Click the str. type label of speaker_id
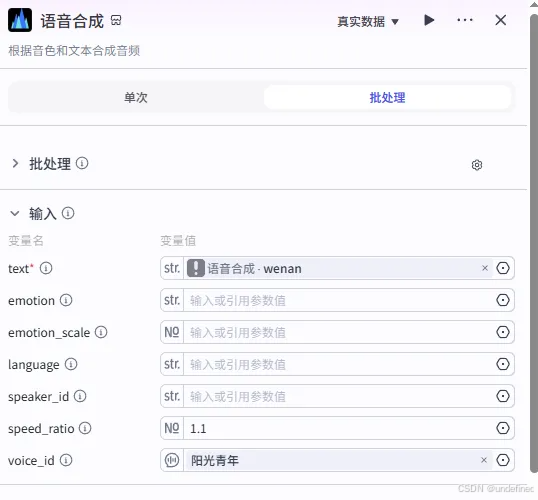This screenshot has height=500, width=538. coord(172,396)
